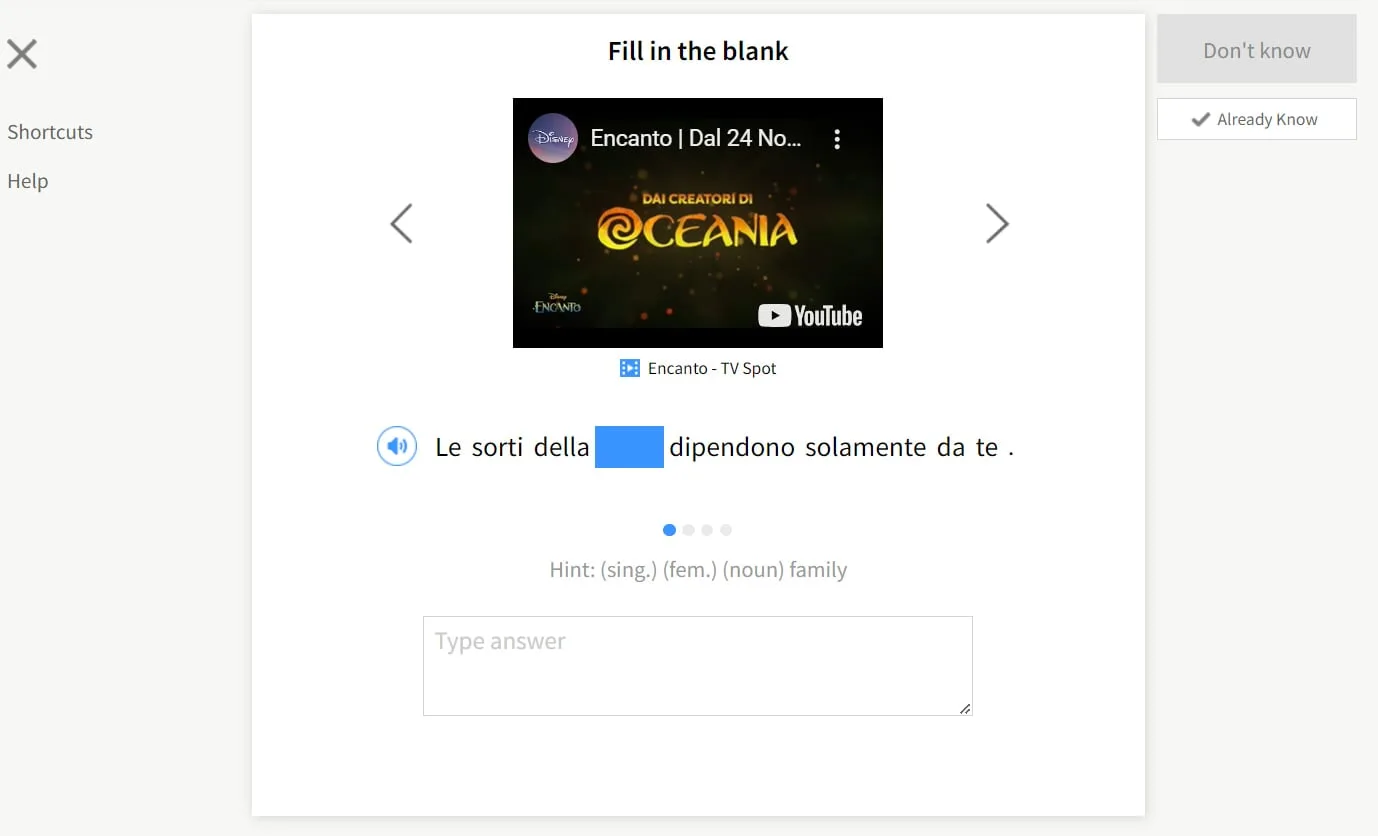Click the blue blank in the sentence

(629, 446)
